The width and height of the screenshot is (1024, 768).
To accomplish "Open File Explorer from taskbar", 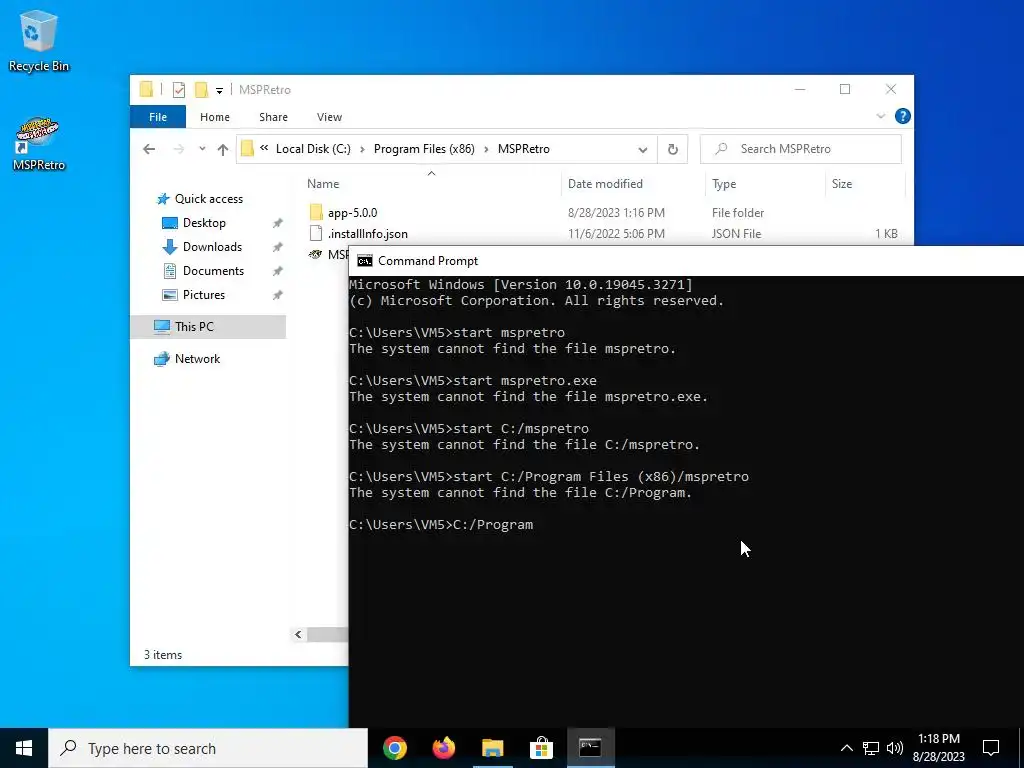I will (x=493, y=748).
